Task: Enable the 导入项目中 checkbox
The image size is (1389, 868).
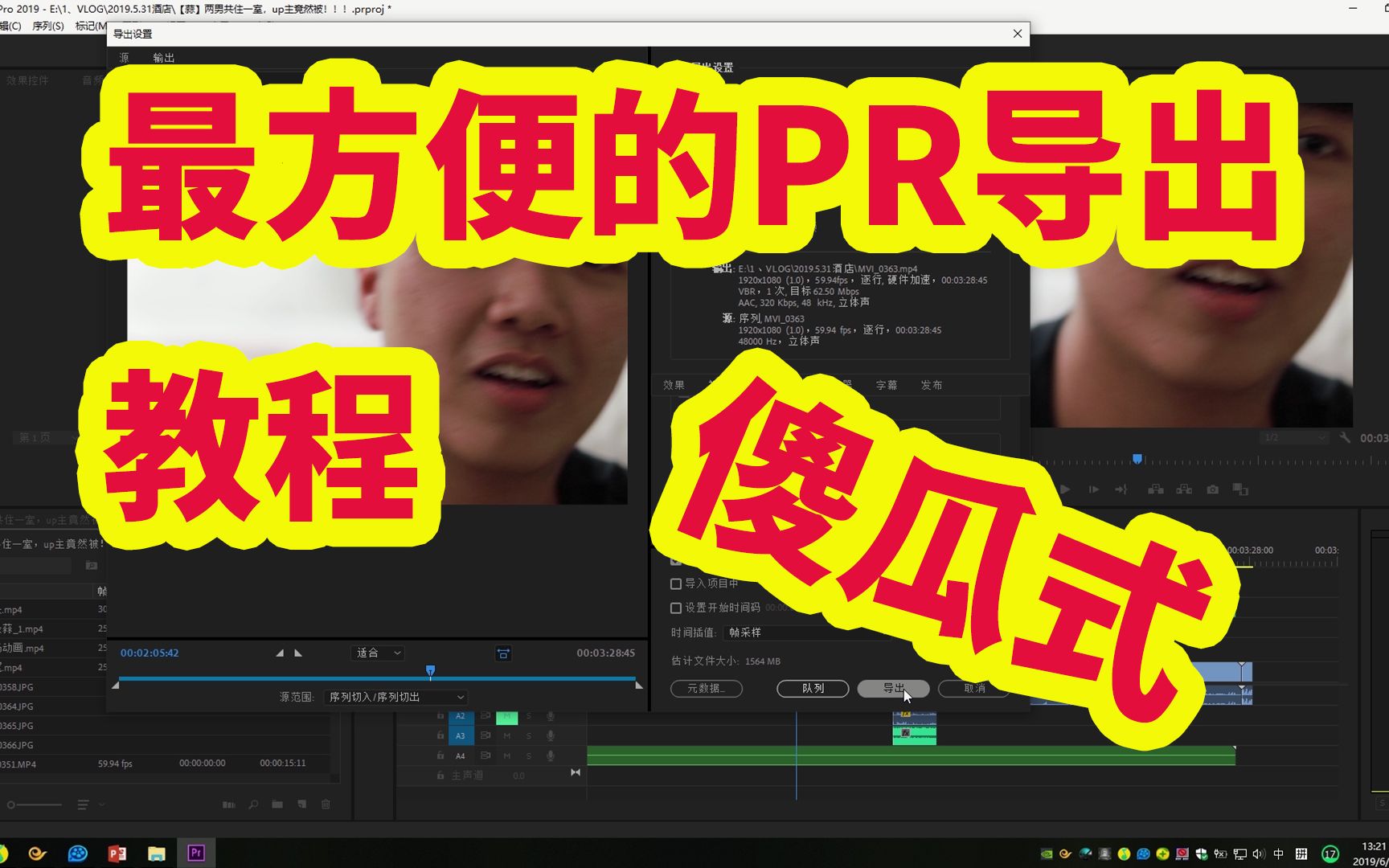Action: 676,583
